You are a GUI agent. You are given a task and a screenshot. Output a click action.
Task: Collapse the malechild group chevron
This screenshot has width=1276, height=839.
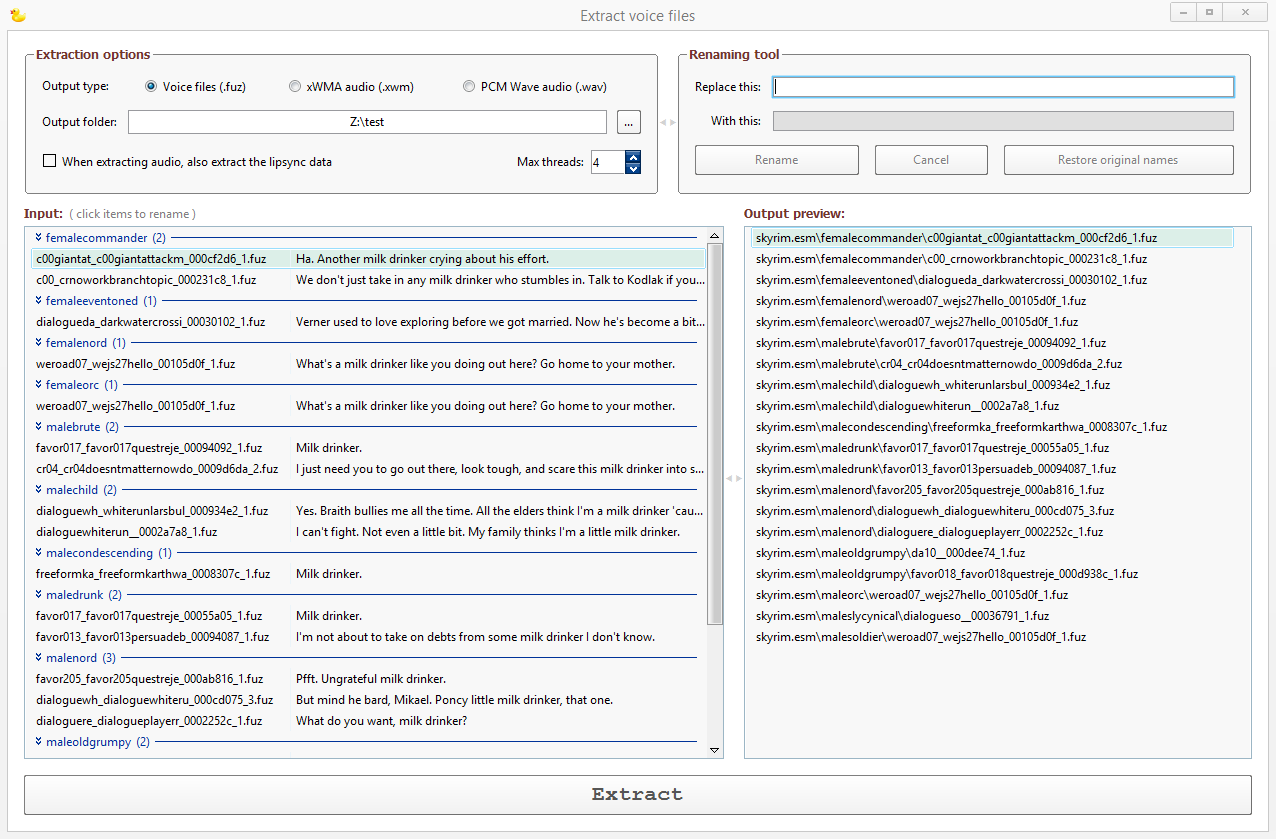[x=38, y=490]
